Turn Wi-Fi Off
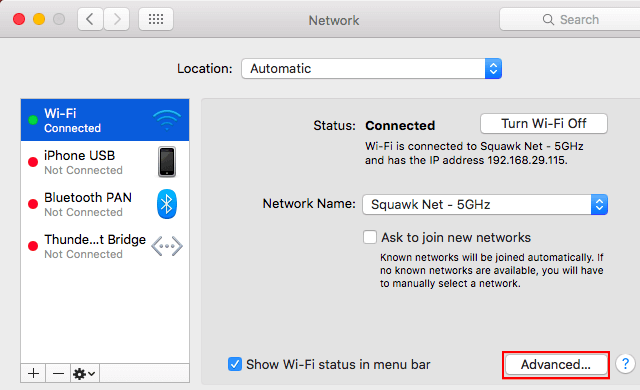The width and height of the screenshot is (640, 390). click(544, 124)
